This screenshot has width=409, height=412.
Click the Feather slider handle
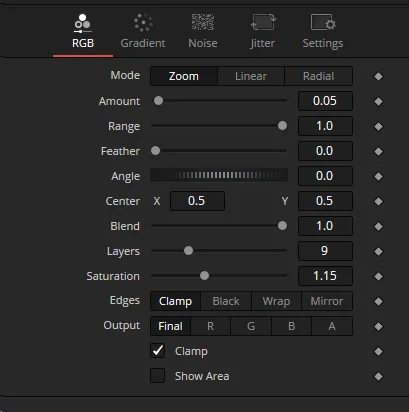coord(155,151)
